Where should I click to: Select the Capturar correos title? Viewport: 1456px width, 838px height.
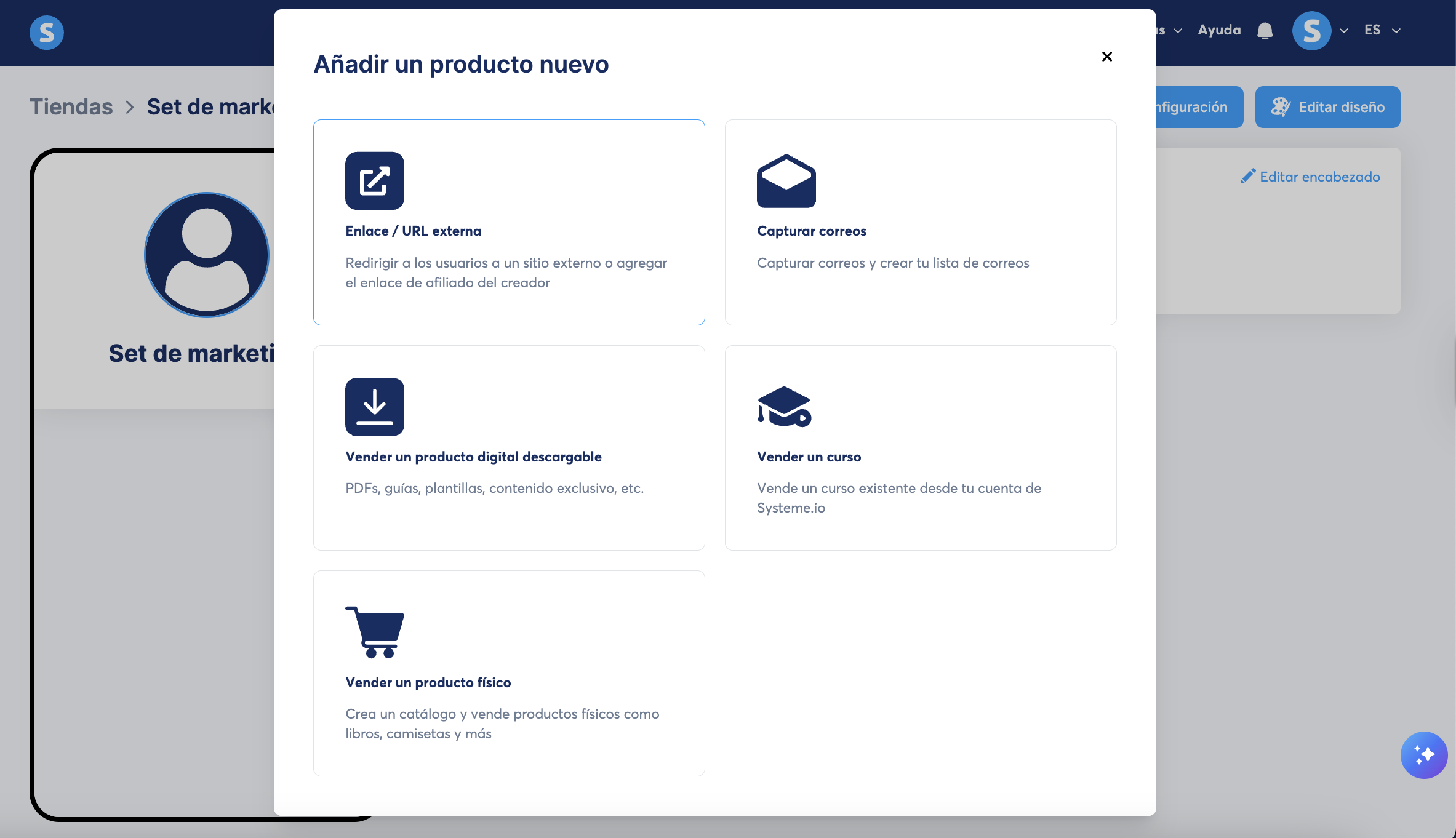point(811,231)
